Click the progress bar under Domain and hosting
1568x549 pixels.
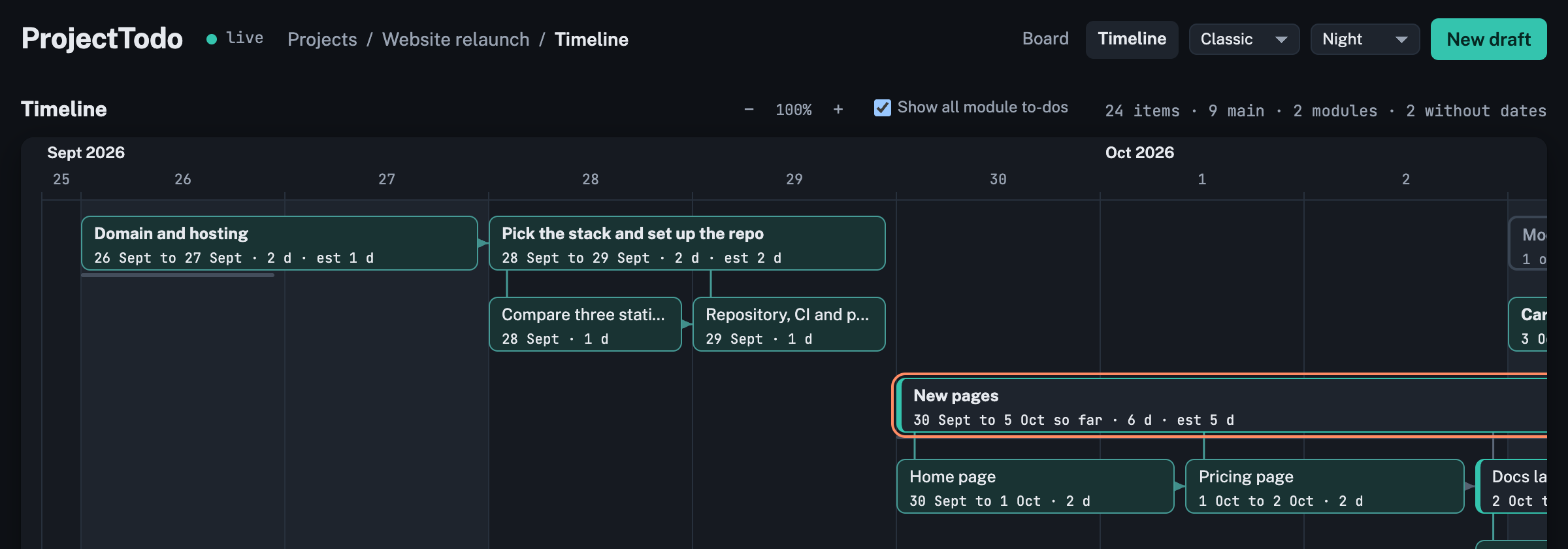click(x=178, y=275)
